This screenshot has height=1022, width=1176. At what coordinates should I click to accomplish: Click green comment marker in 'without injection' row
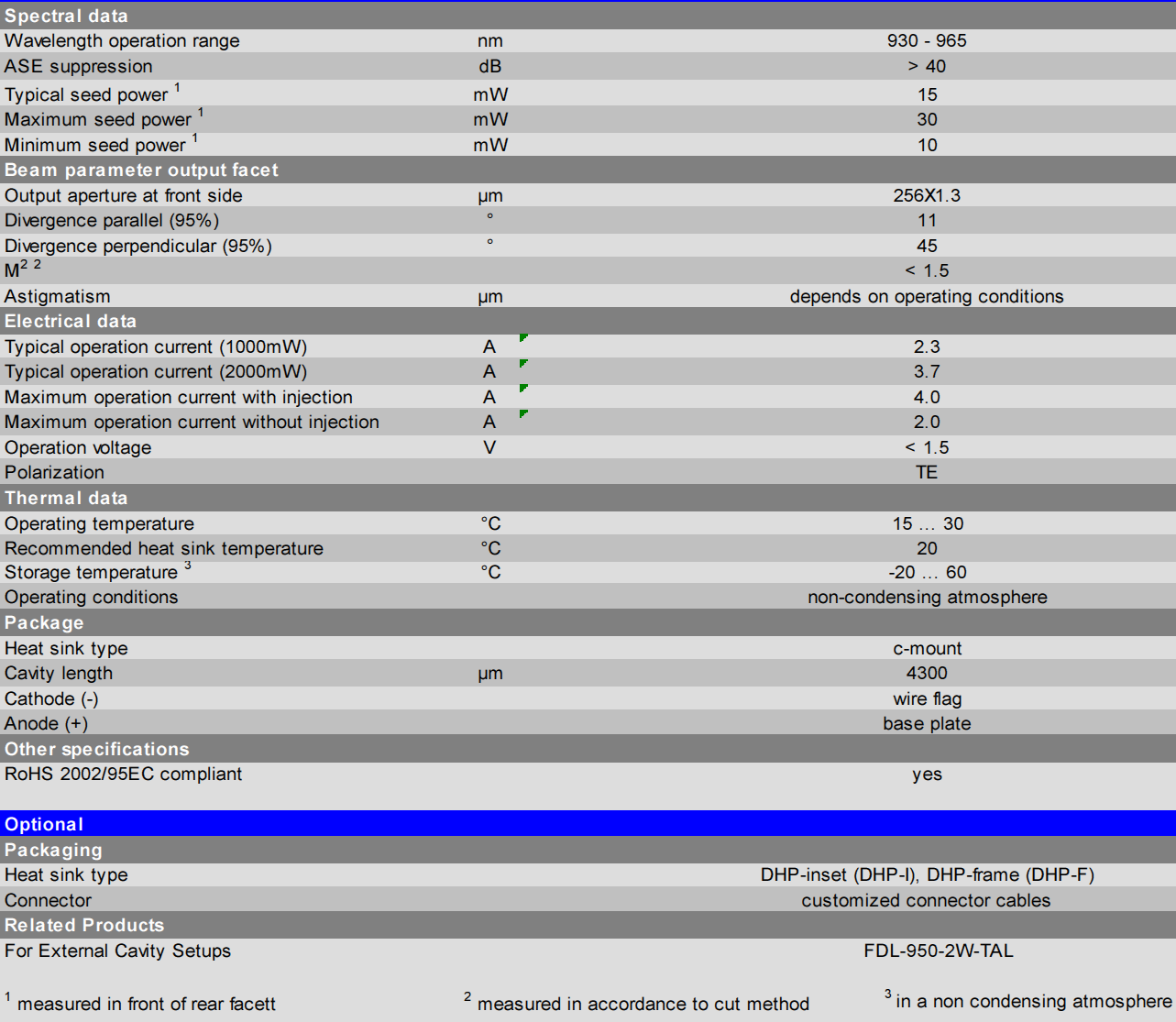coord(522,413)
